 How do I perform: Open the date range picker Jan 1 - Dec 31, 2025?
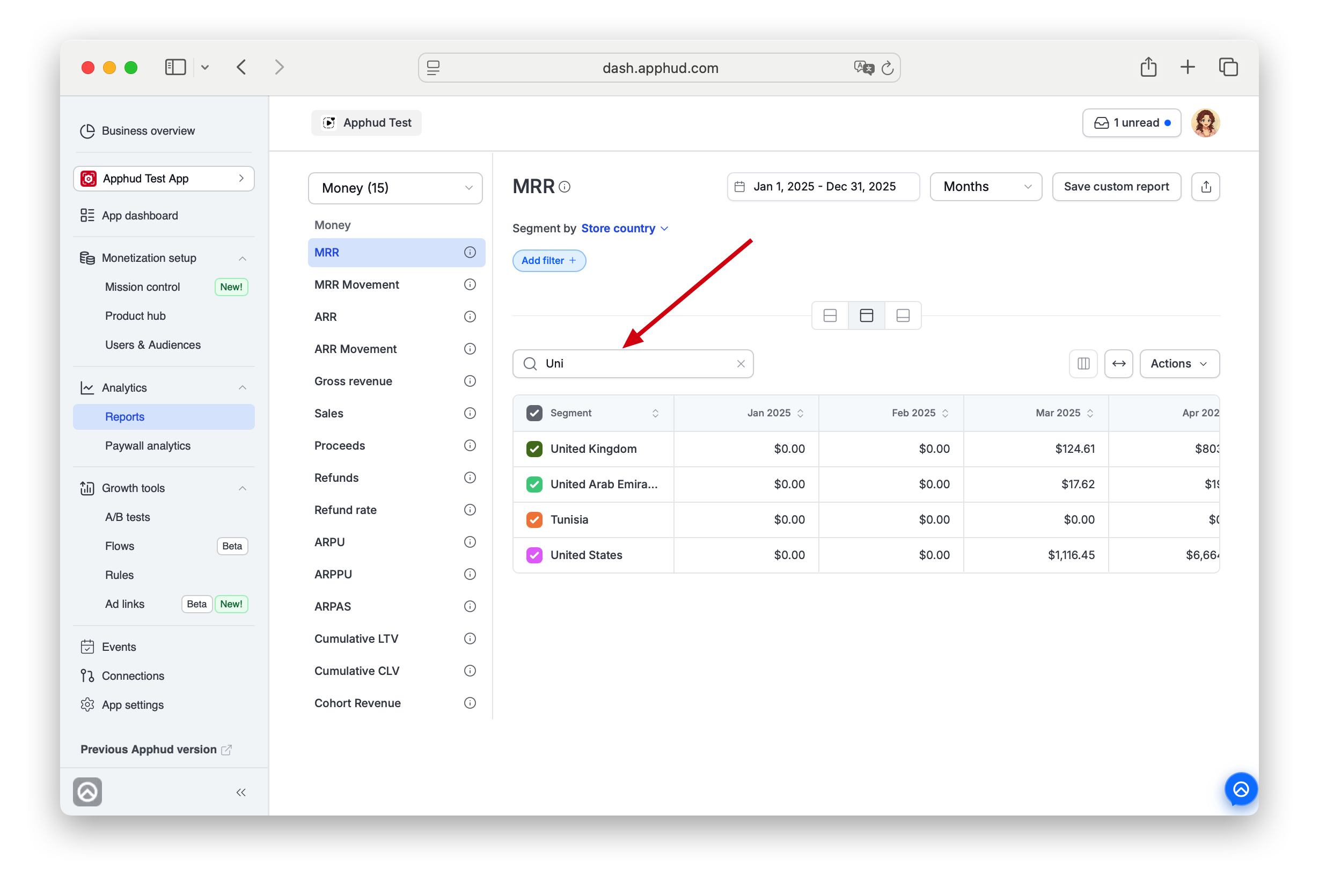click(x=823, y=187)
